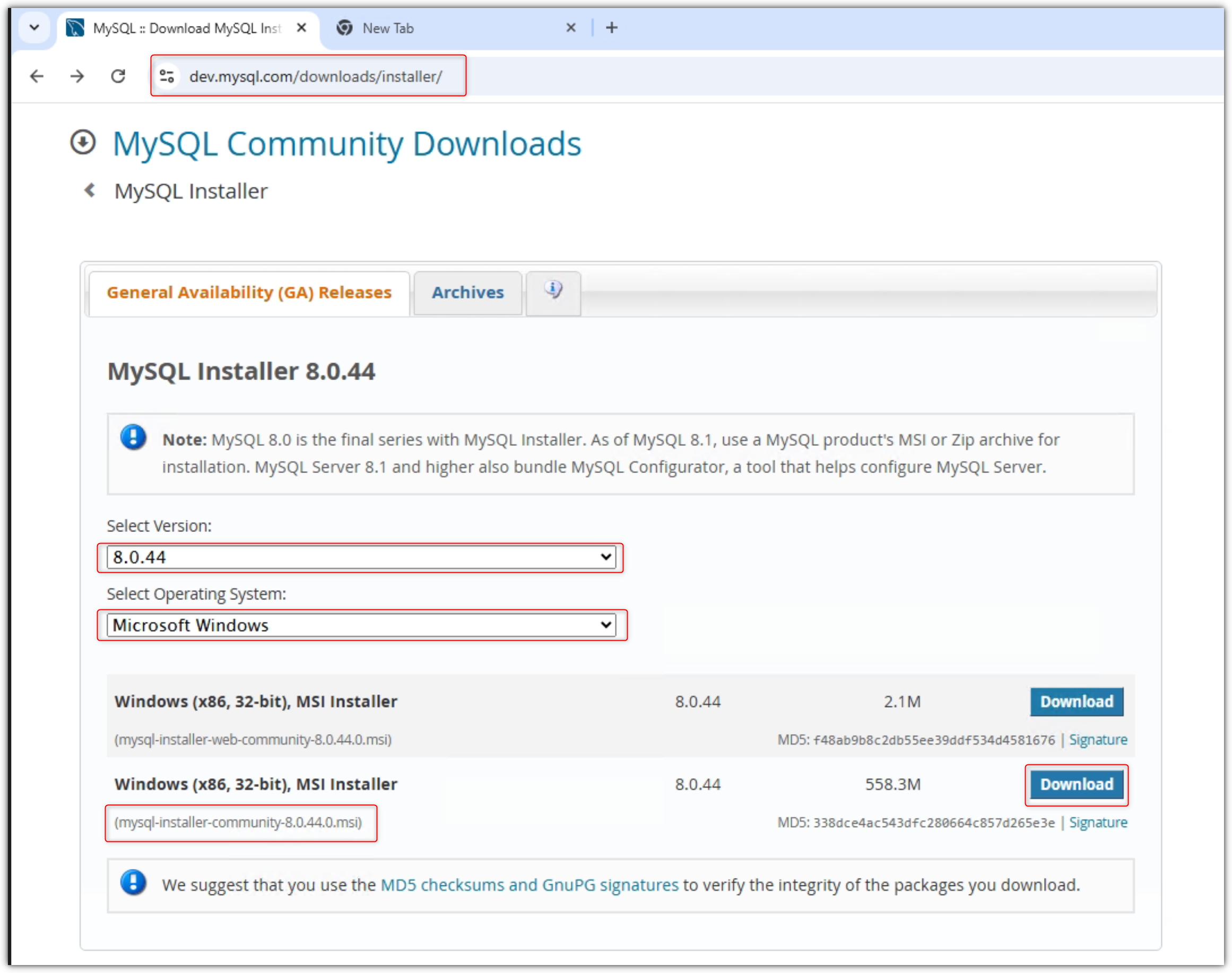
Task: Download the 558.3M full community installer
Action: pos(1076,784)
